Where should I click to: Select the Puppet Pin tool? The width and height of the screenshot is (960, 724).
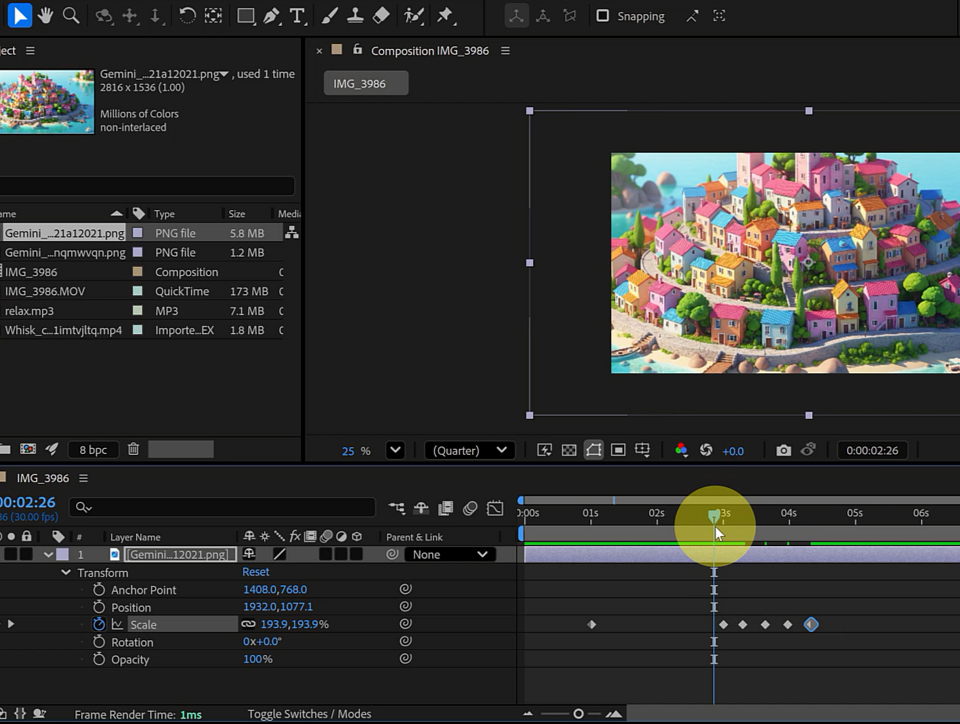point(445,16)
